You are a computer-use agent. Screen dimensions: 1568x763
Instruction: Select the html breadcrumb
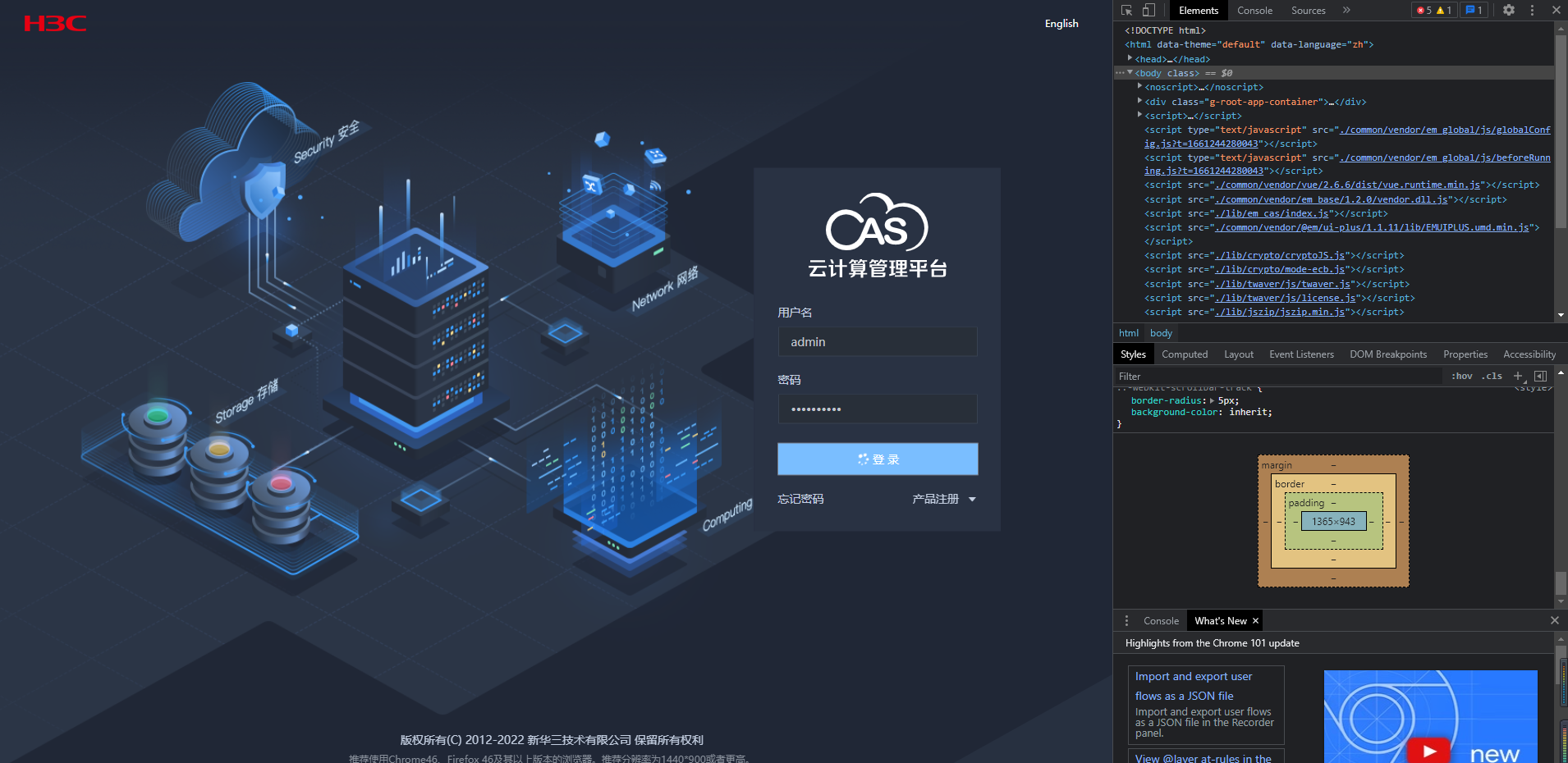[x=1129, y=333]
